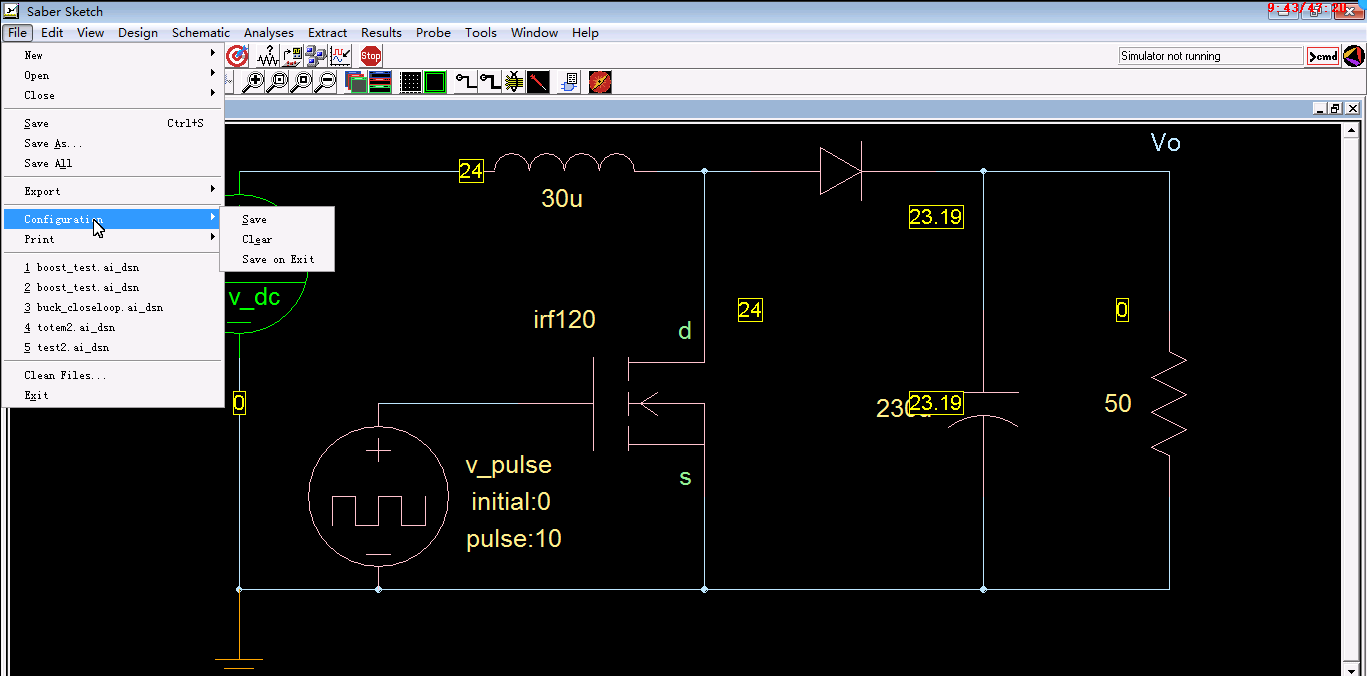This screenshot has width=1367, height=676.
Task: Click the waveform with question mark icon
Action: point(267,56)
